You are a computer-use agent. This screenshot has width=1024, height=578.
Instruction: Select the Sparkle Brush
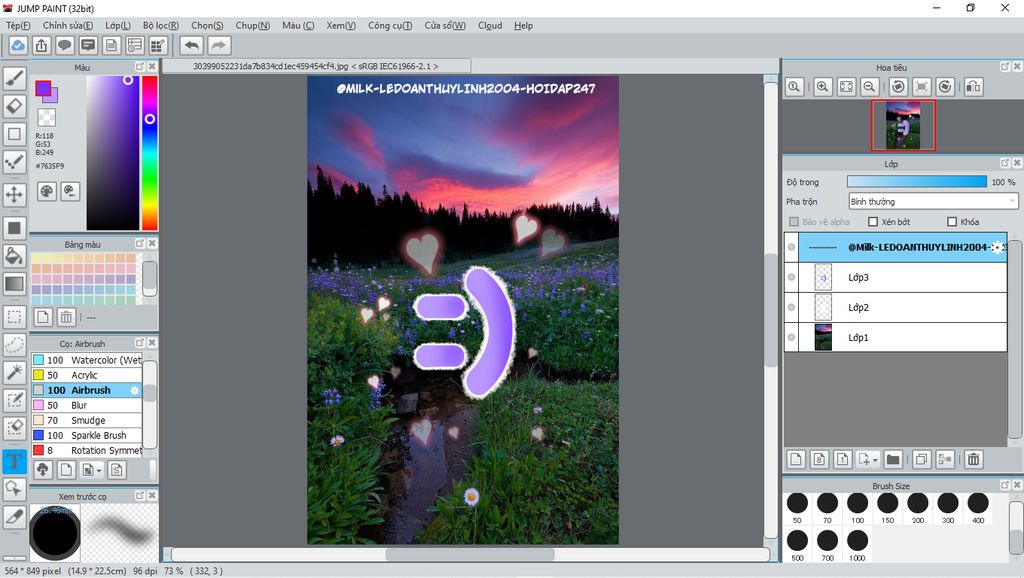(x=87, y=435)
